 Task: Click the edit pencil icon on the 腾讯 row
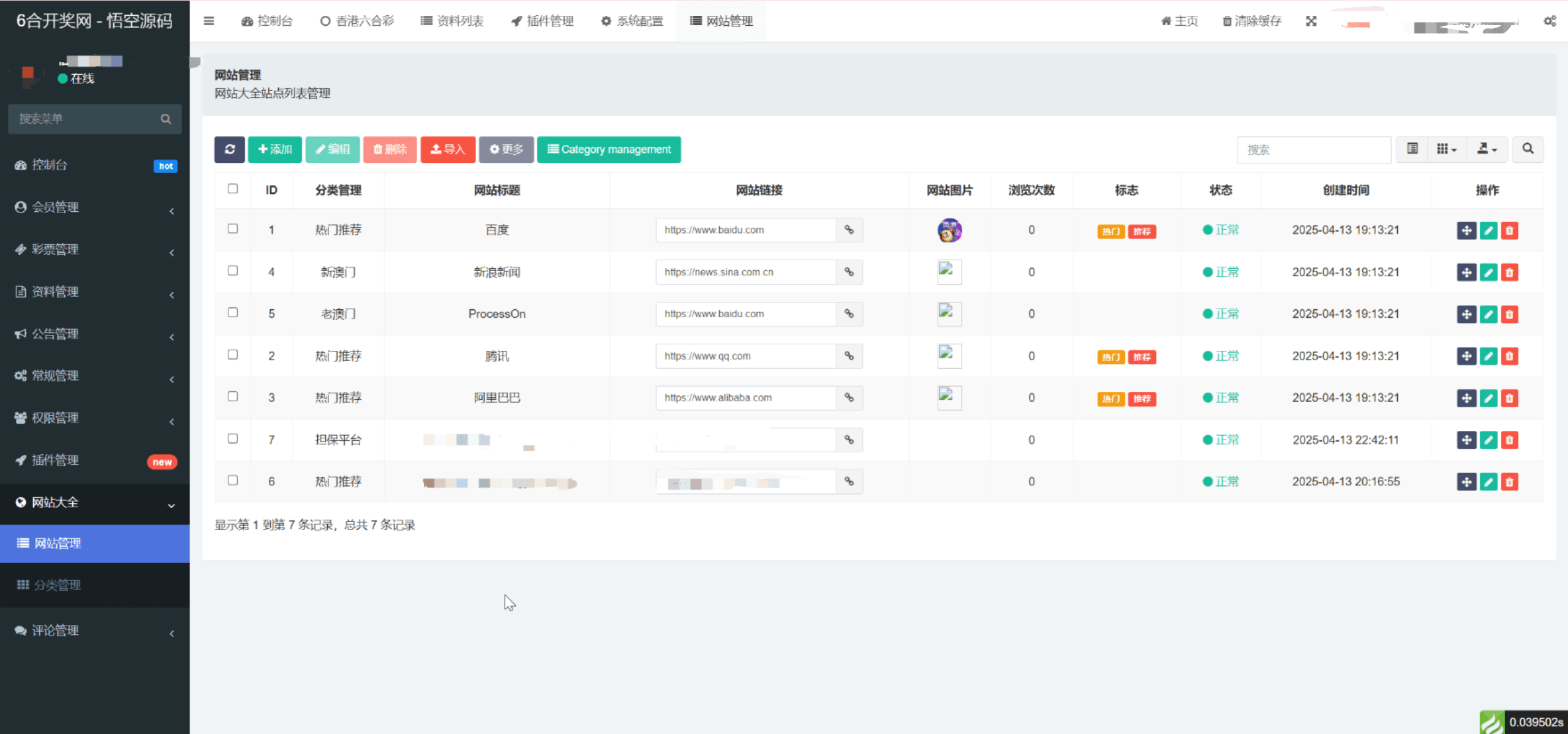pyautogui.click(x=1488, y=356)
